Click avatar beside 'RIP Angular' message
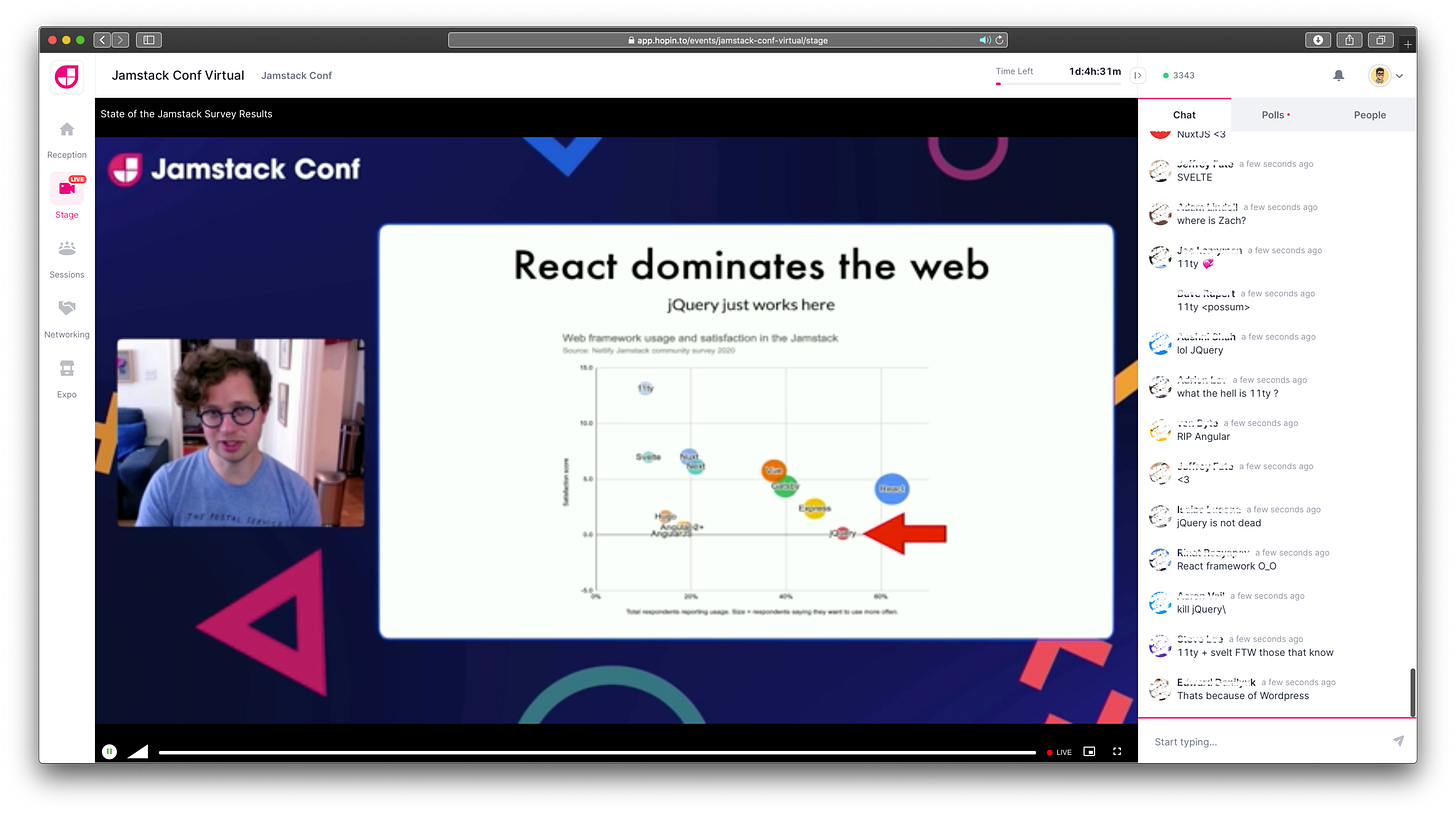The image size is (1456, 815). [x=1160, y=430]
